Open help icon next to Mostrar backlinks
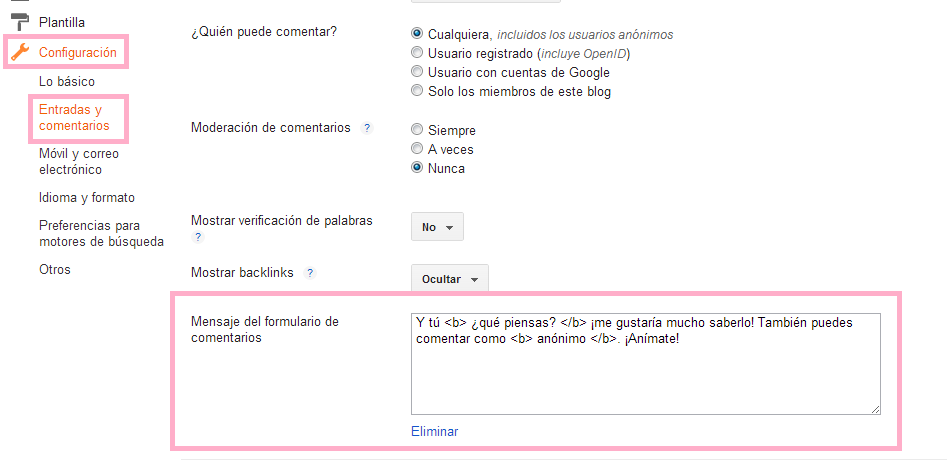The width and height of the screenshot is (947, 462). (x=310, y=272)
